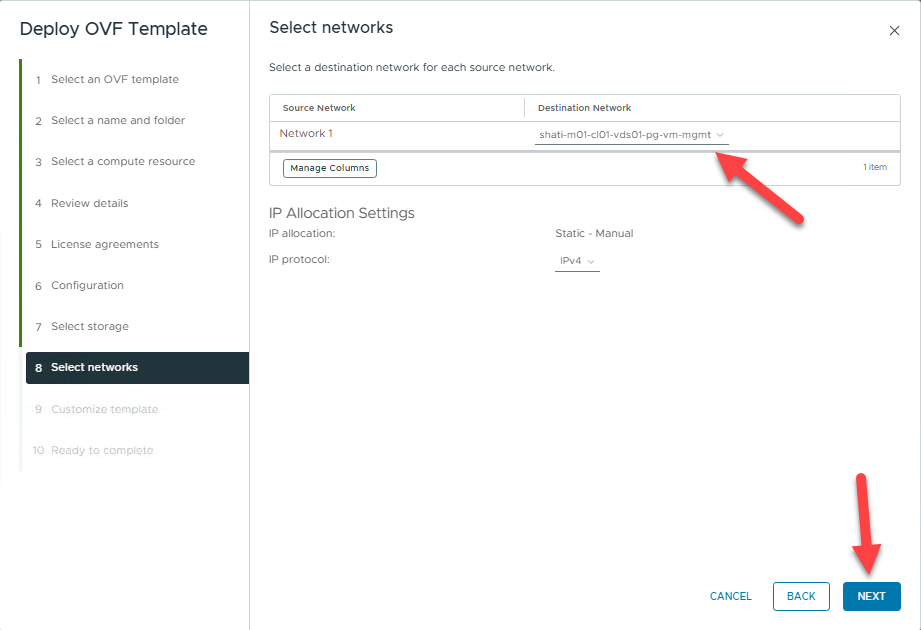
Task: Close the Deploy OVF Template dialog
Action: (894, 31)
